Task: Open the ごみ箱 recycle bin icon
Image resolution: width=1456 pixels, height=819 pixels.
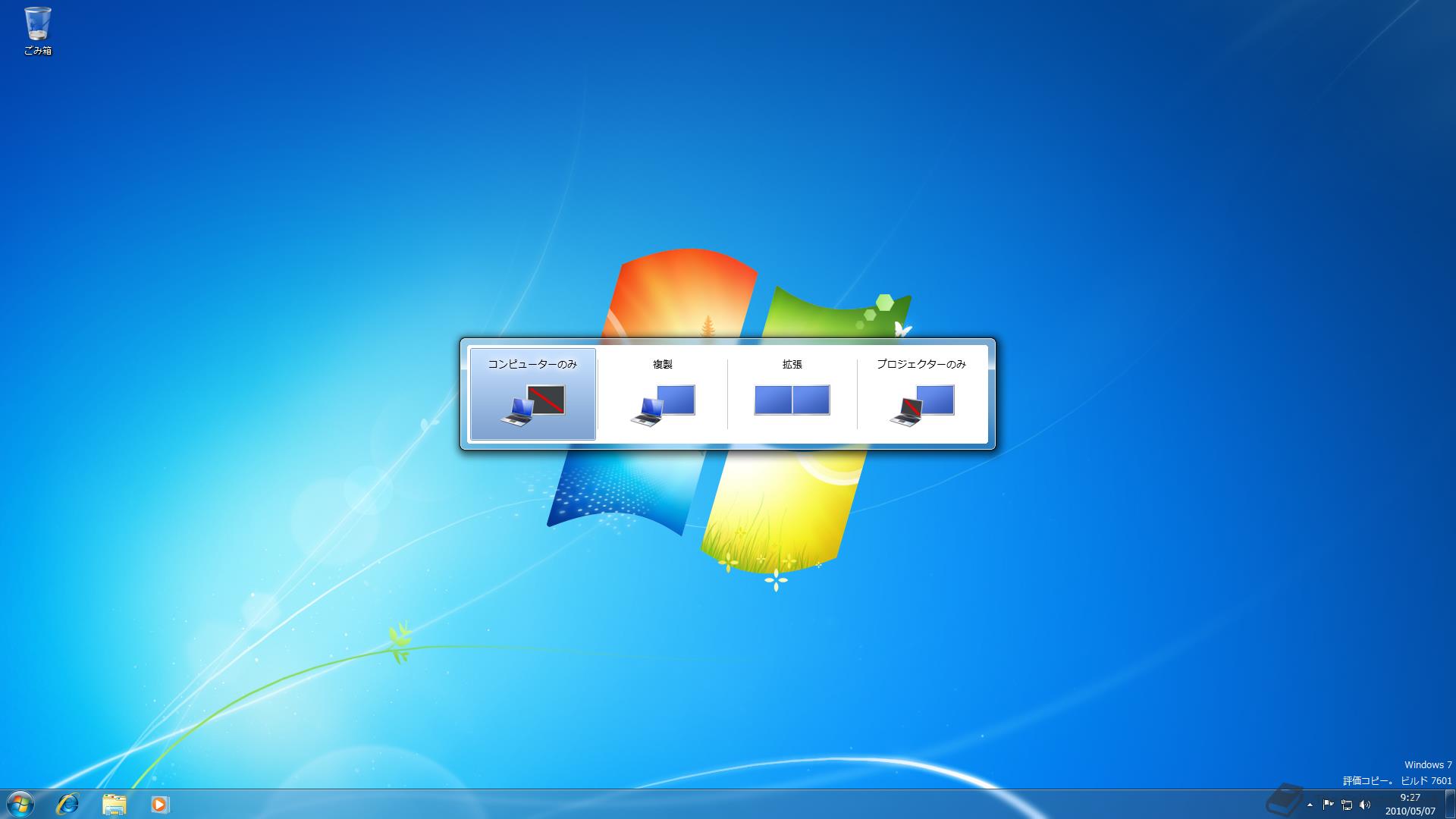Action: [x=38, y=31]
